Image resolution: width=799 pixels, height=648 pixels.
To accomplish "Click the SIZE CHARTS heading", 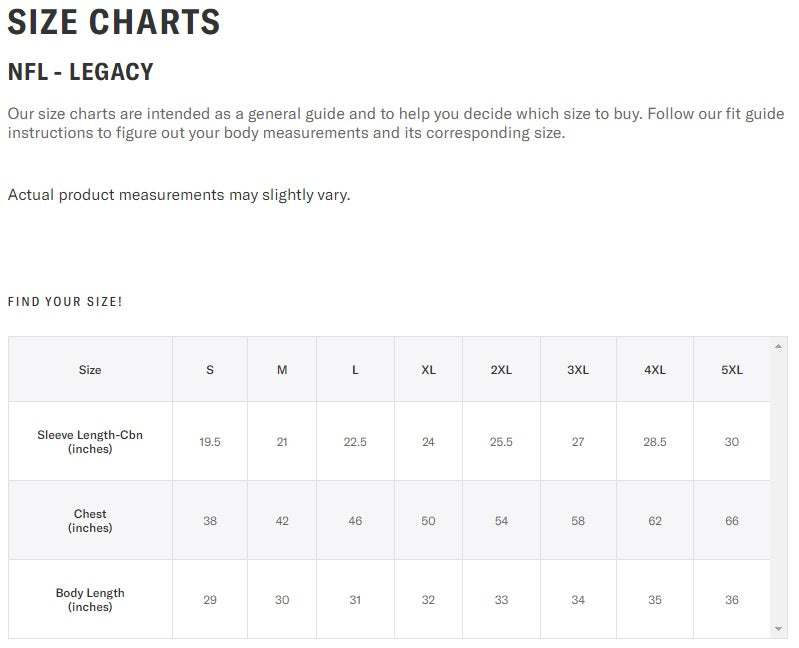I will (114, 22).
